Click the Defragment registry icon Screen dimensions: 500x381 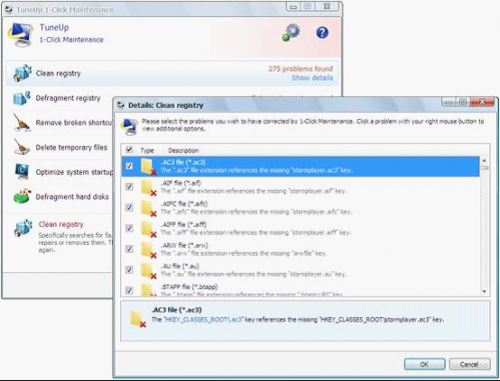pyautogui.click(x=22, y=98)
